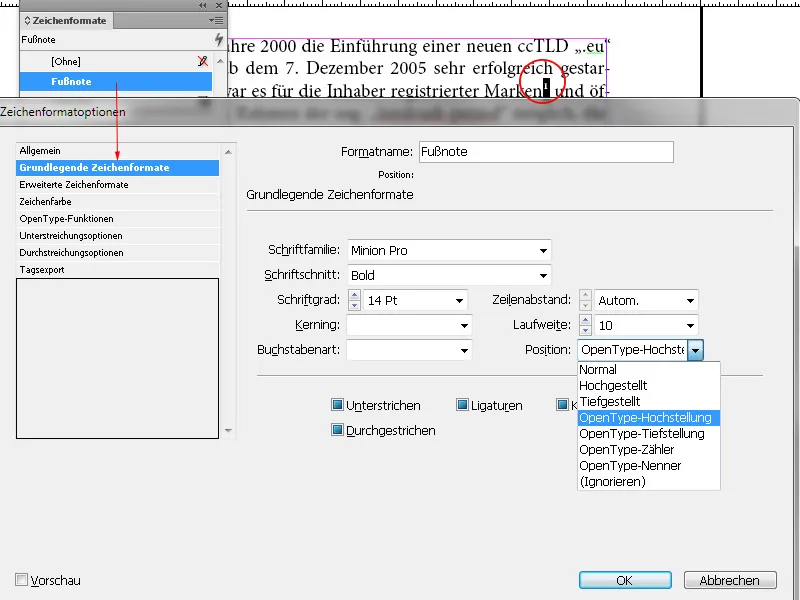Open the Schriftfamilie dropdown
Image resolution: width=800 pixels, height=600 pixels.
543,251
